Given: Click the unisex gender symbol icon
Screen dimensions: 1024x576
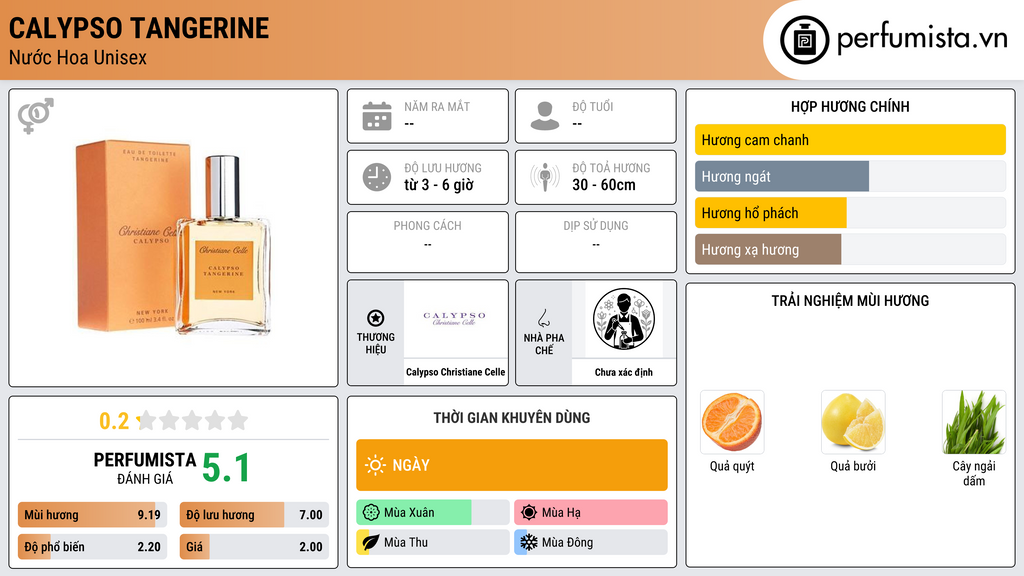Looking at the screenshot, I should [x=36, y=116].
